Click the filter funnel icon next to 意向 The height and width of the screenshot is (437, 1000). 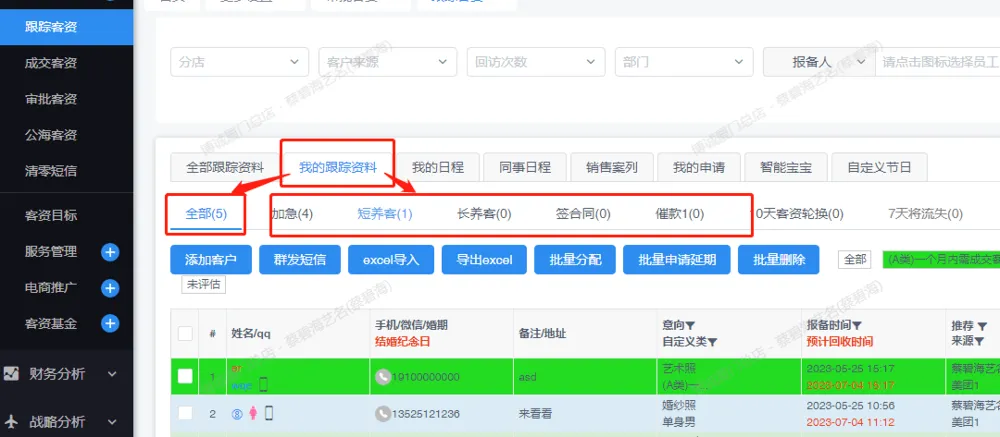pos(690,325)
